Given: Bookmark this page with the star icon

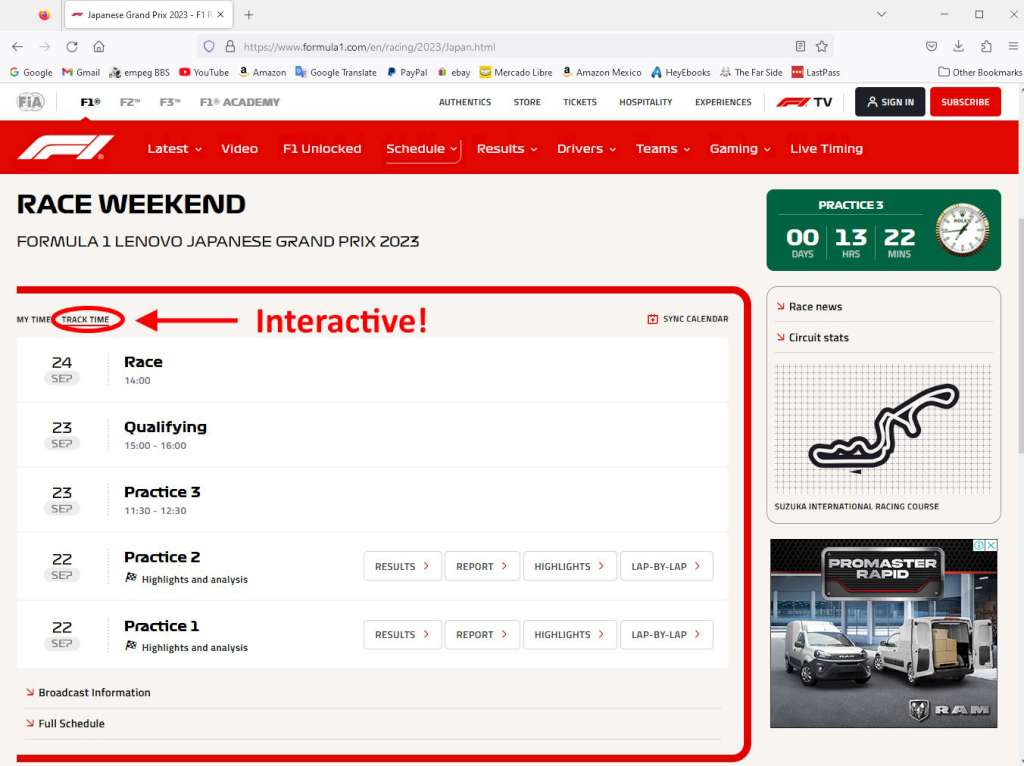Looking at the screenshot, I should (822, 46).
